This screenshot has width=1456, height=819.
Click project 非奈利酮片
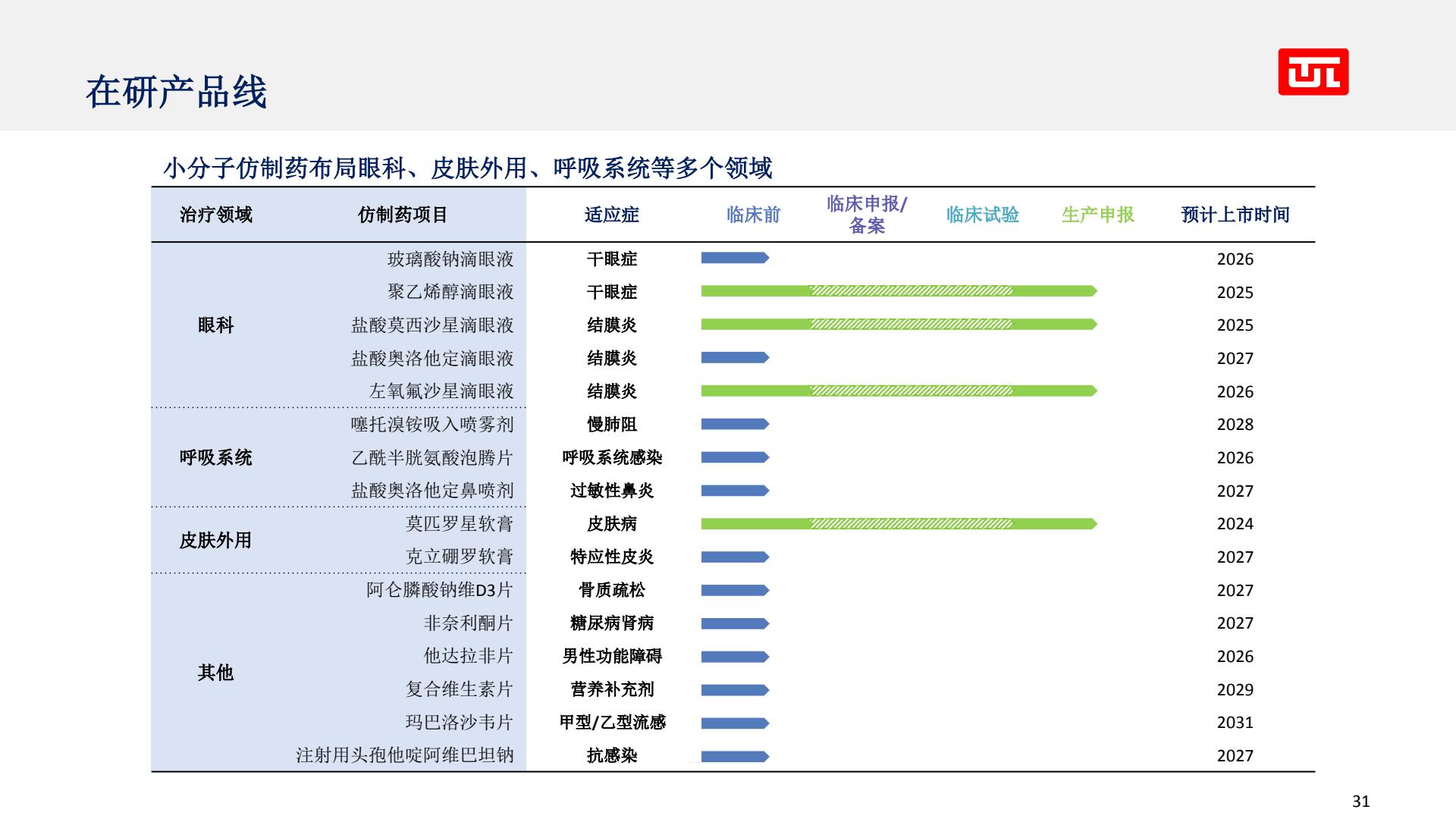point(469,623)
